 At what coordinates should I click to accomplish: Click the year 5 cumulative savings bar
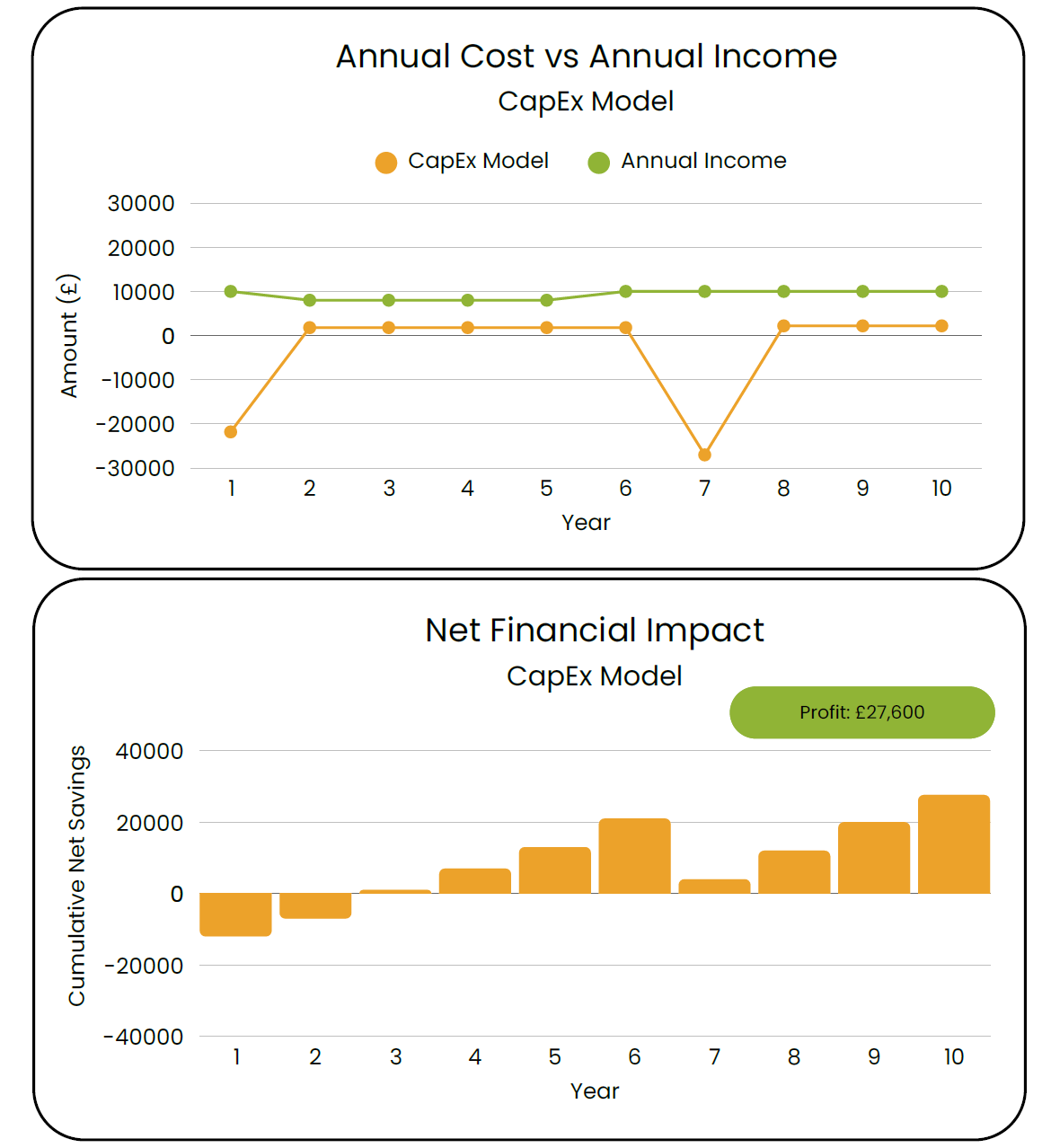pyautogui.click(x=554, y=870)
